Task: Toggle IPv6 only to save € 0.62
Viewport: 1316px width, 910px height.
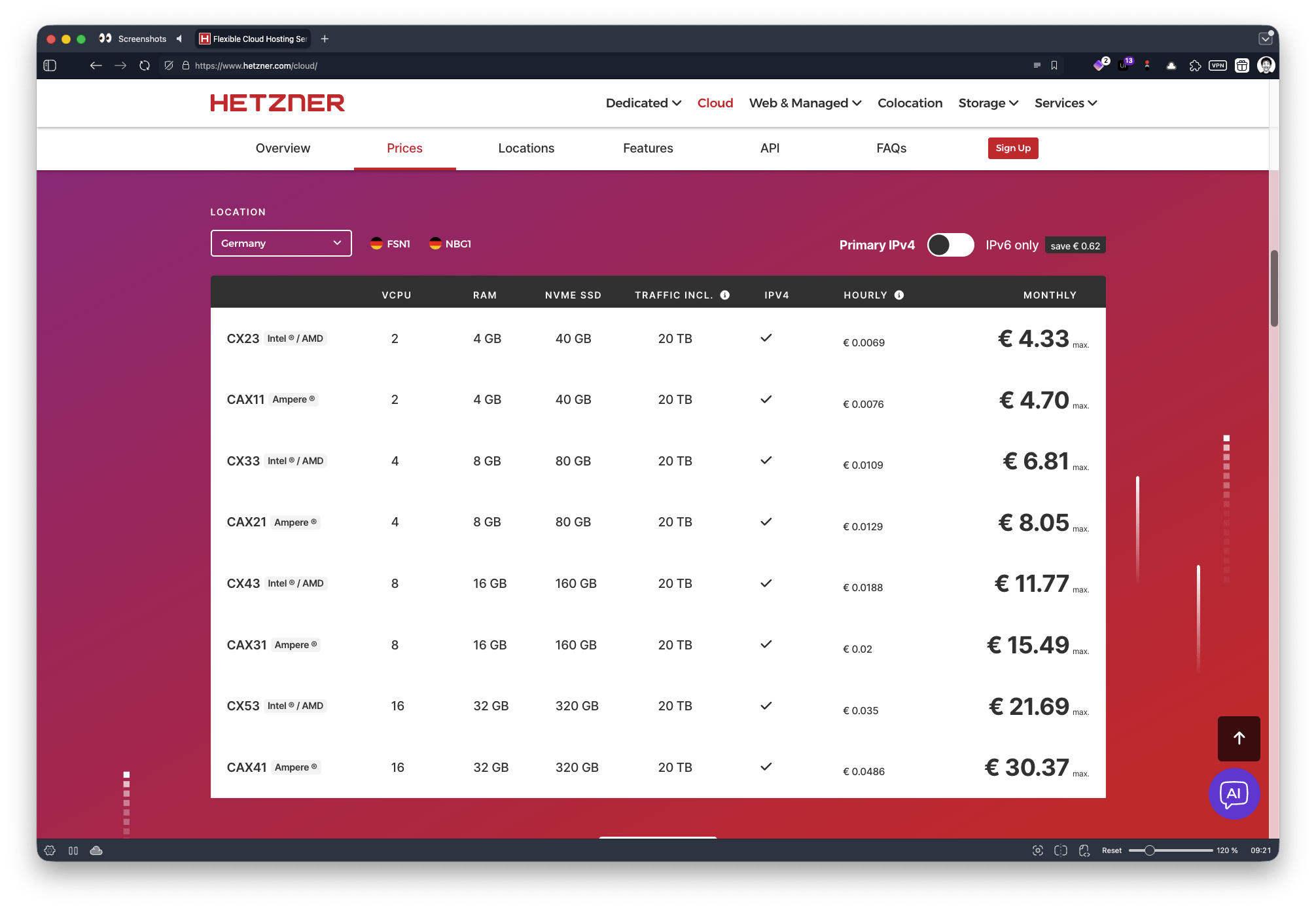Action: (x=951, y=245)
